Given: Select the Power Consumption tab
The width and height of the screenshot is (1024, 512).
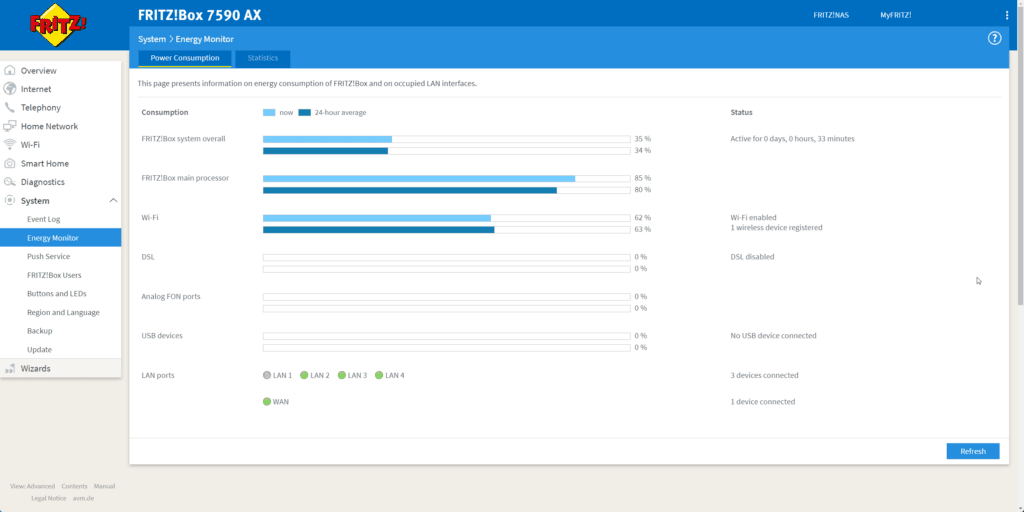Looking at the screenshot, I should [185, 58].
